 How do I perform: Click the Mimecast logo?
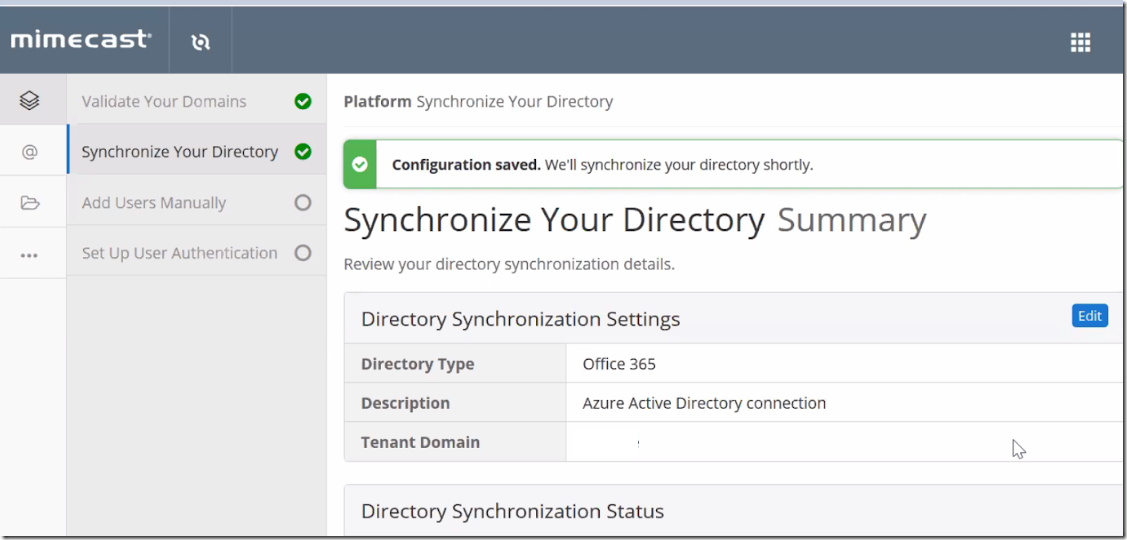[x=80, y=40]
